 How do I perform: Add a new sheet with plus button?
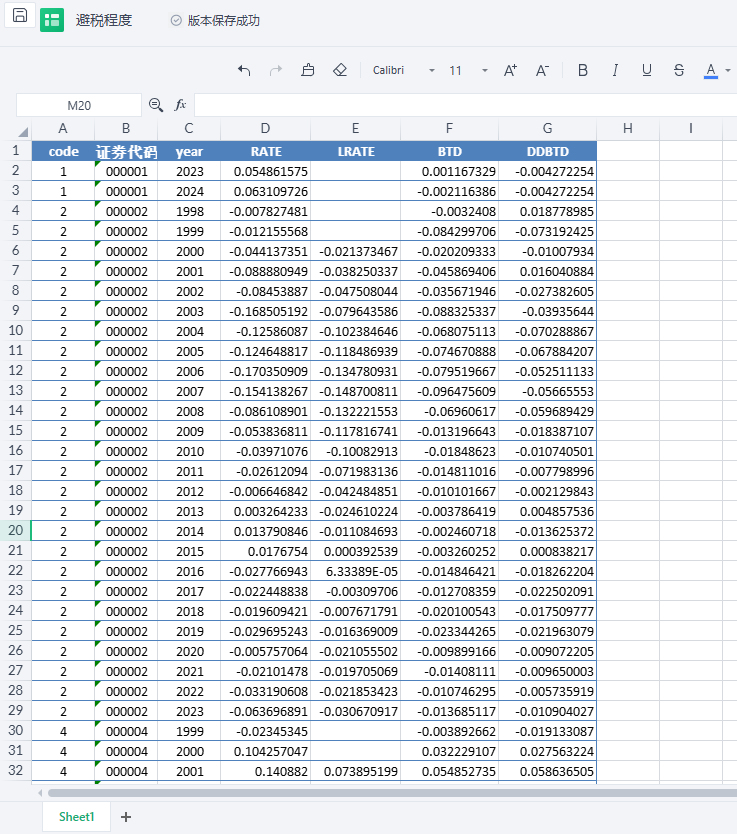click(125, 817)
